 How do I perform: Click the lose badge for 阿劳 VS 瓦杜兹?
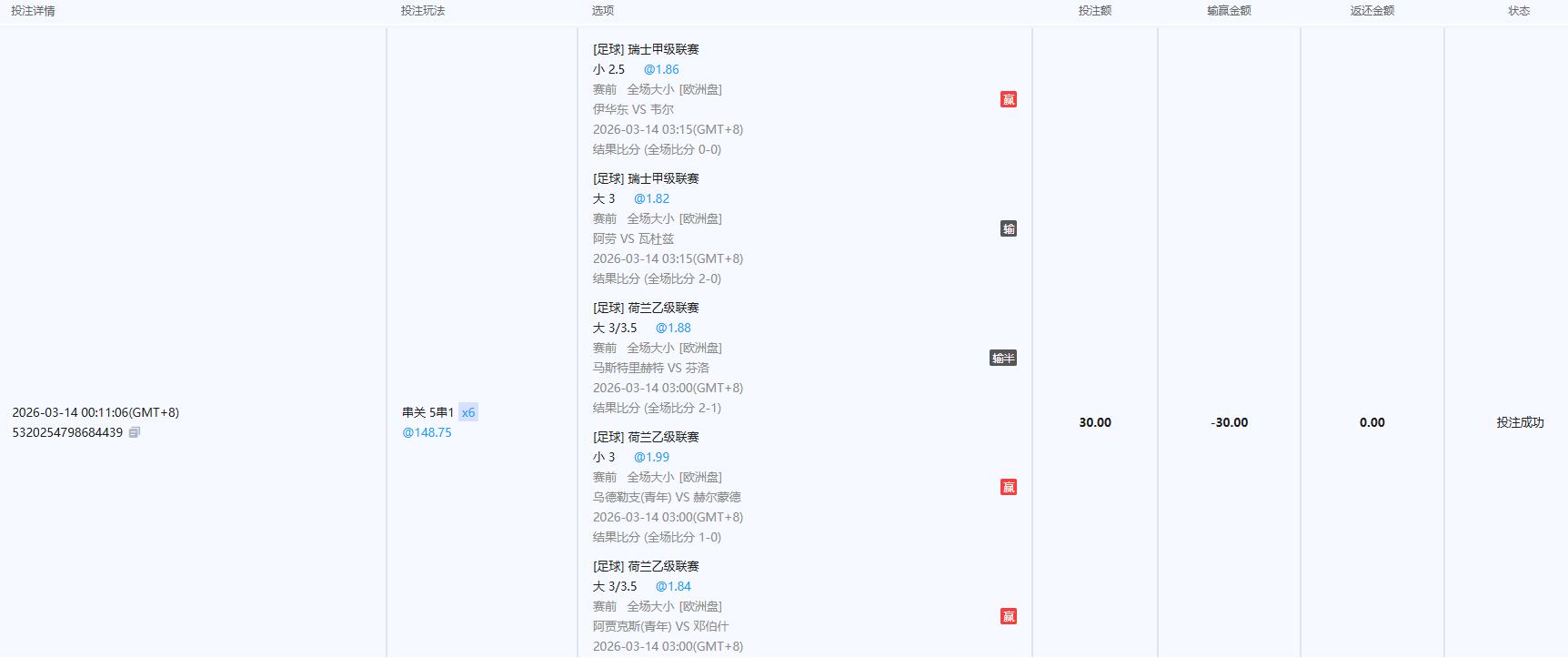(1008, 229)
